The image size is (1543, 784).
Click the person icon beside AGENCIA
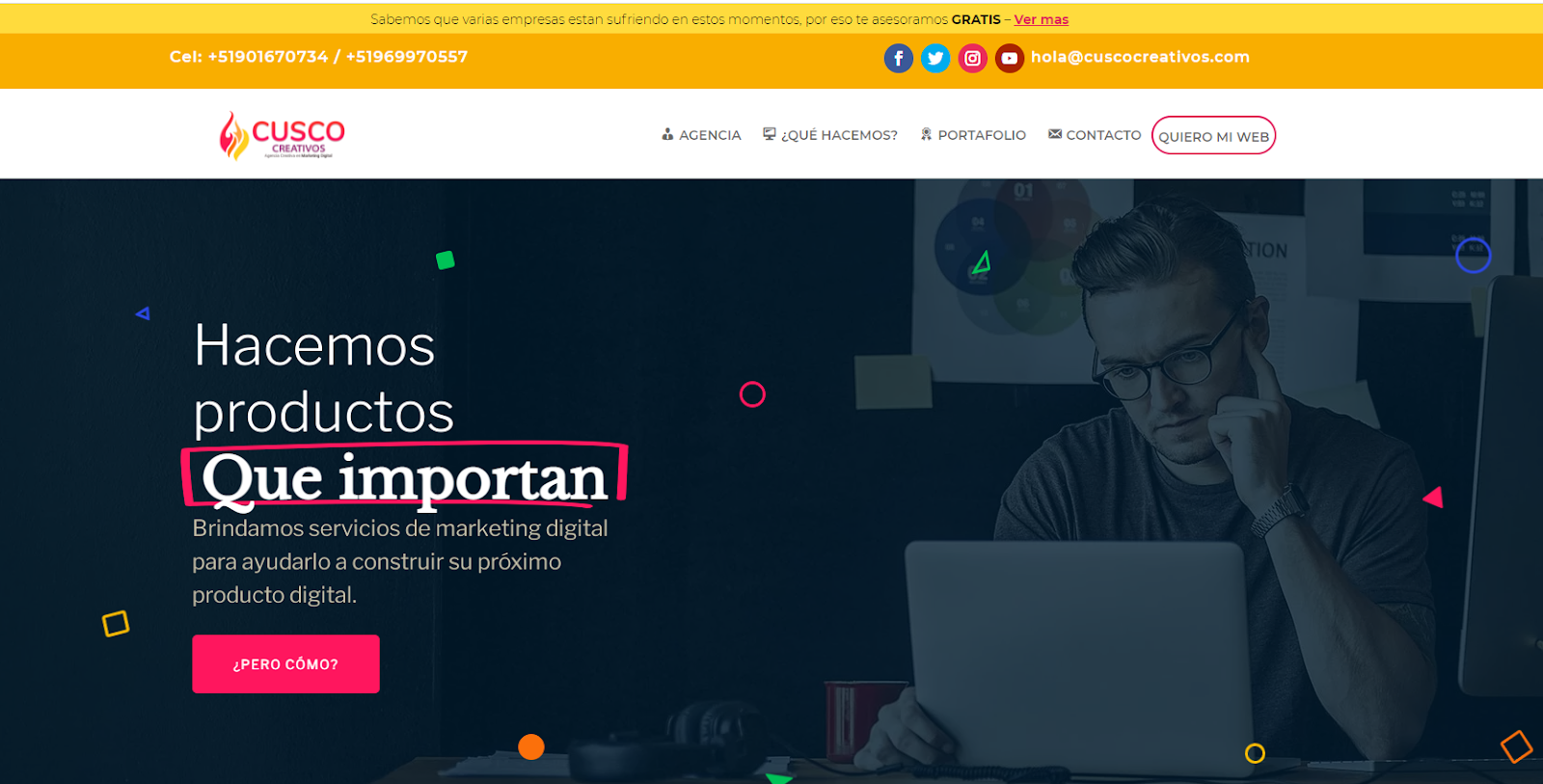click(667, 134)
